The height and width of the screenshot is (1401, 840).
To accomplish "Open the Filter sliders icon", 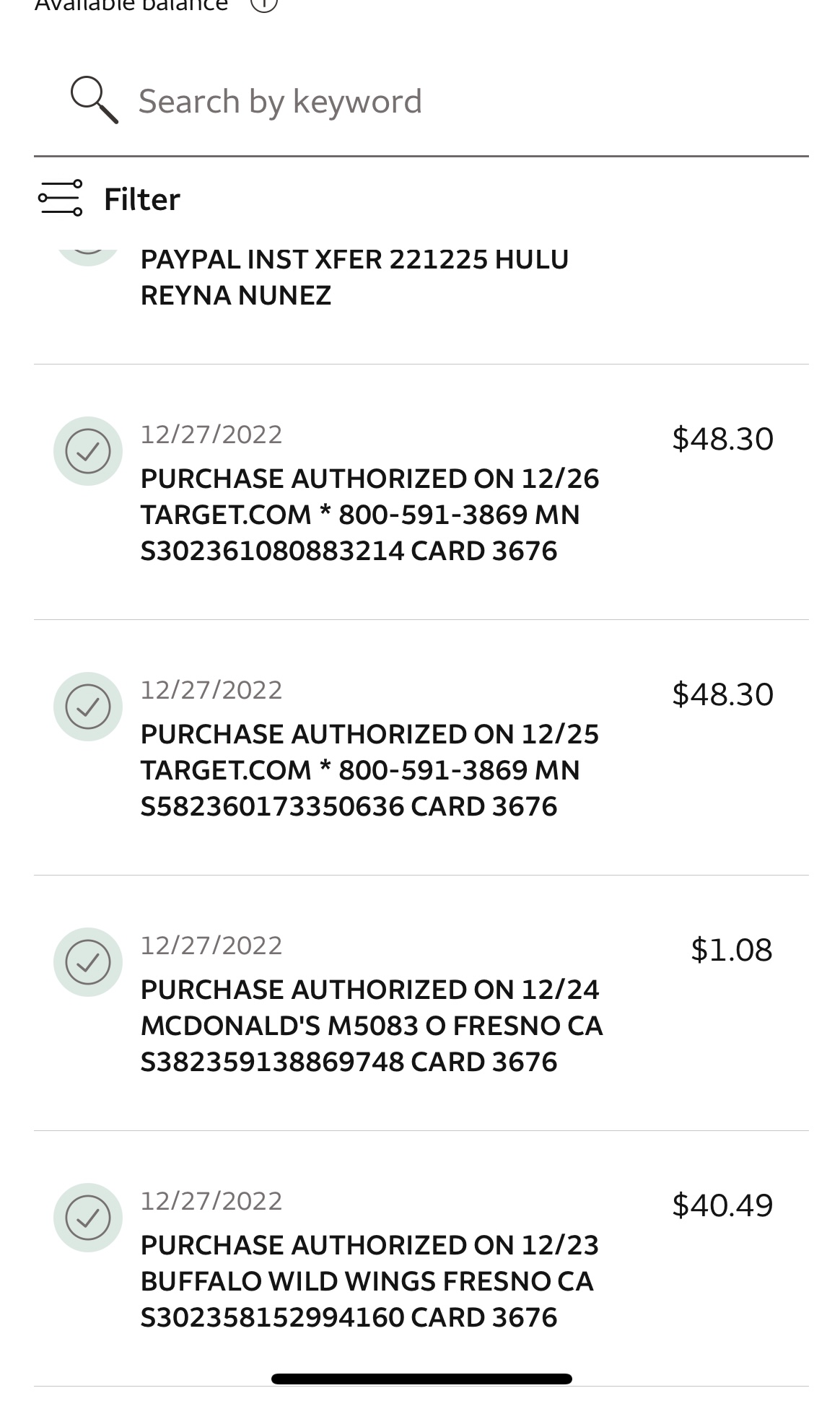I will (61, 198).
